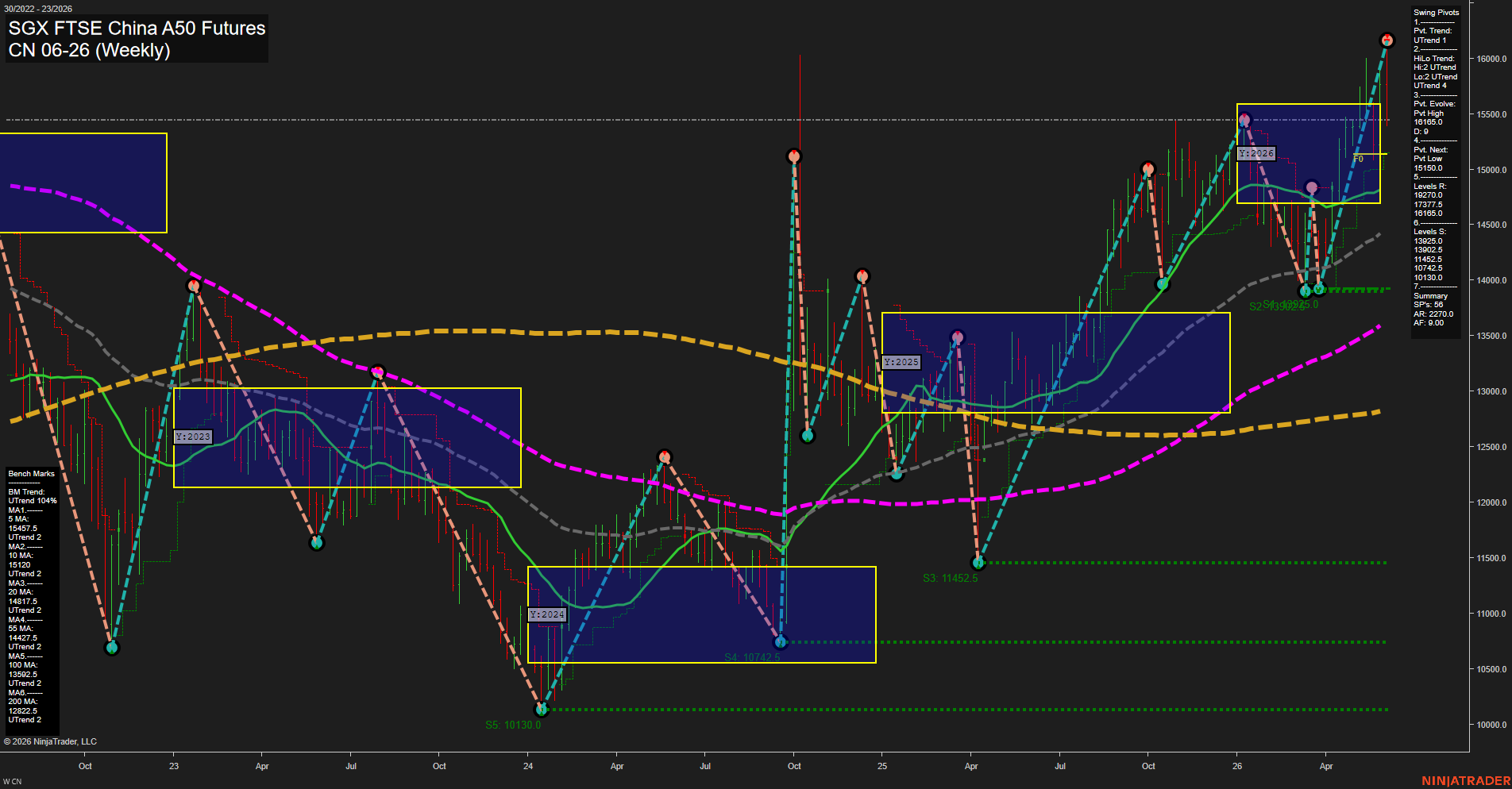The width and height of the screenshot is (1512, 789).
Task: Click the swing pivot high marker at chart peak
Action: pyautogui.click(x=1387, y=40)
